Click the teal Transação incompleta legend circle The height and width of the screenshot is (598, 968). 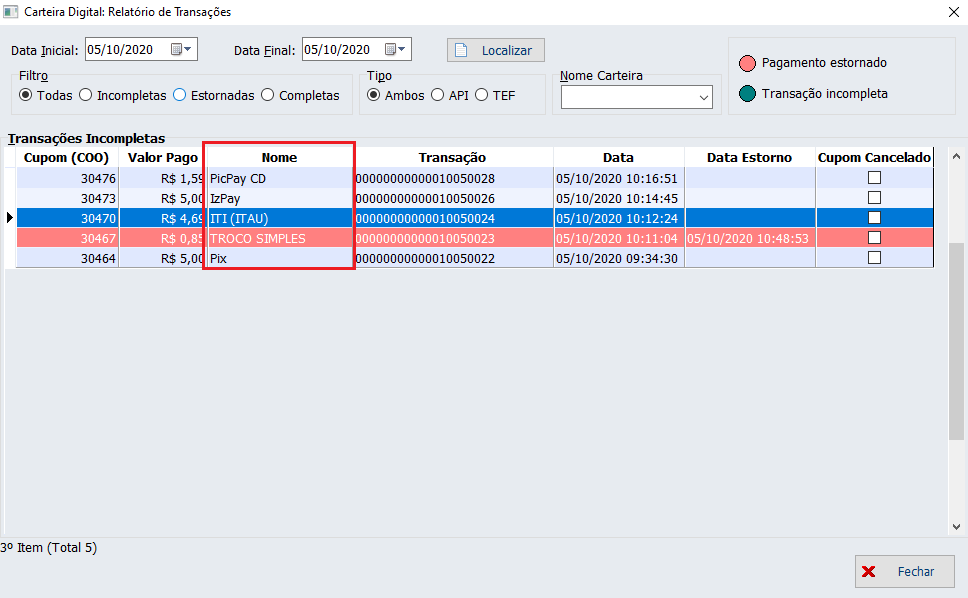747,94
